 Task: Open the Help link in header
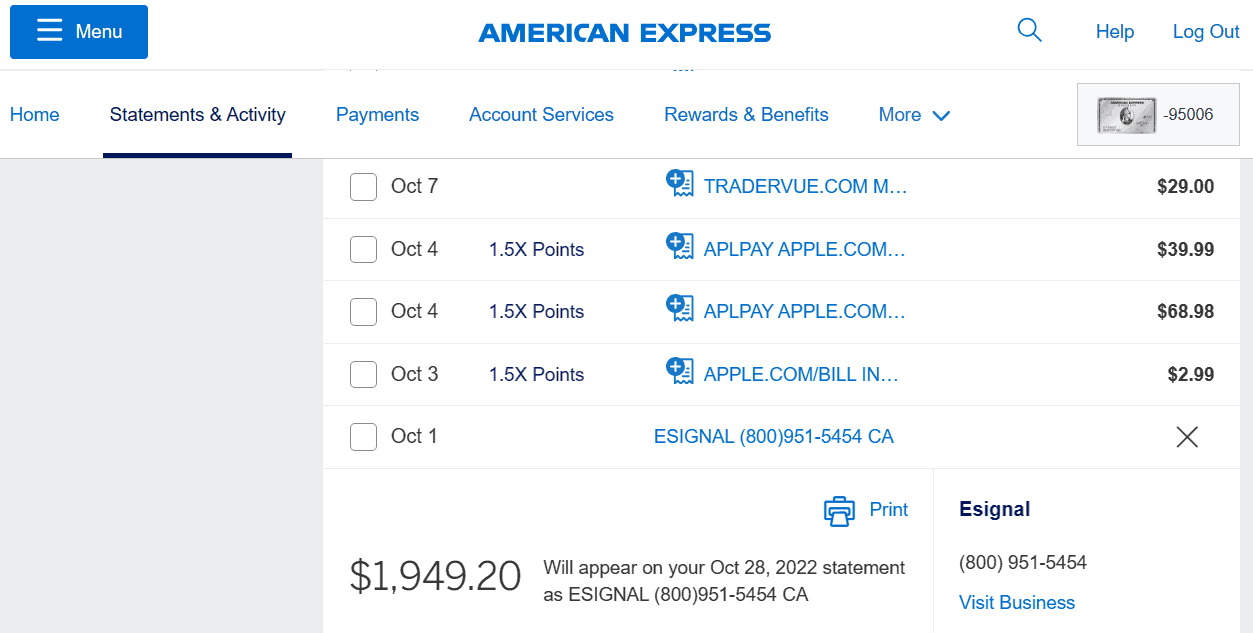(1115, 32)
